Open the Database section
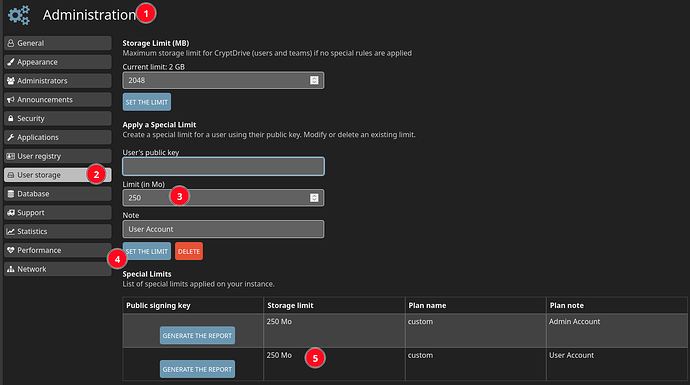This screenshot has width=690, height=385. (x=58, y=194)
